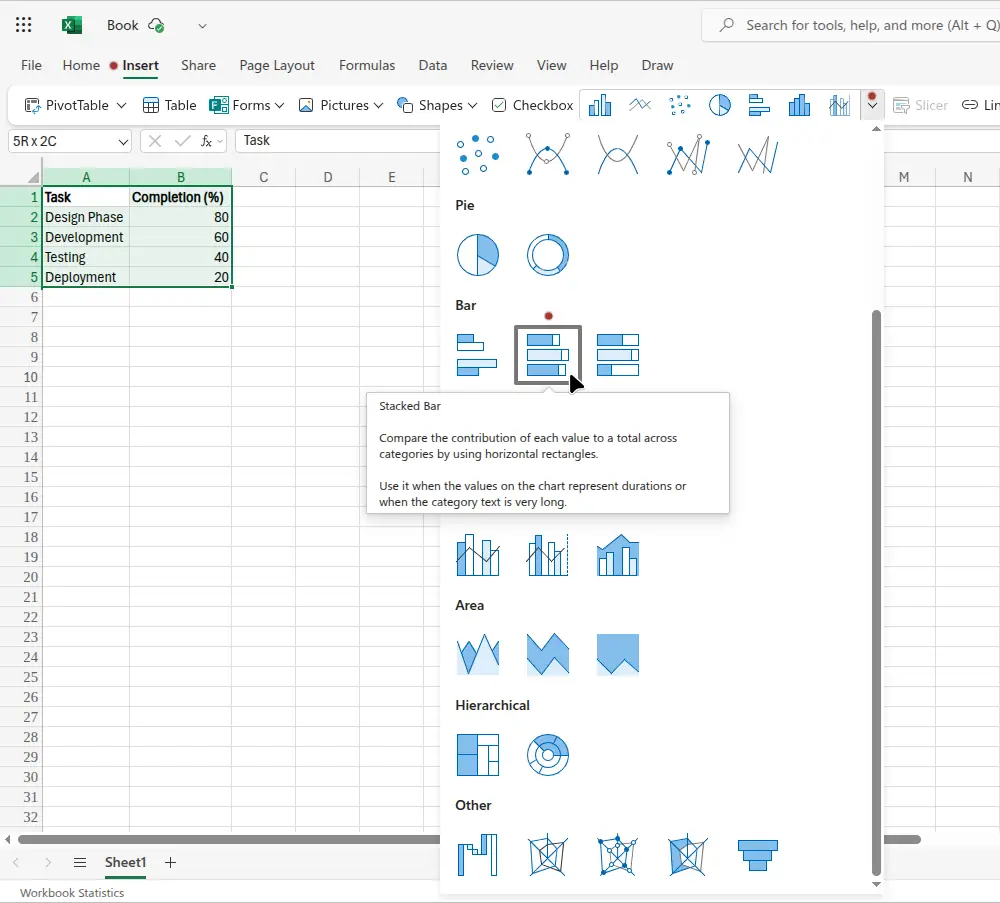Choose the Treemap chart under Hierarchical
The height and width of the screenshot is (903, 1000).
pos(478,754)
